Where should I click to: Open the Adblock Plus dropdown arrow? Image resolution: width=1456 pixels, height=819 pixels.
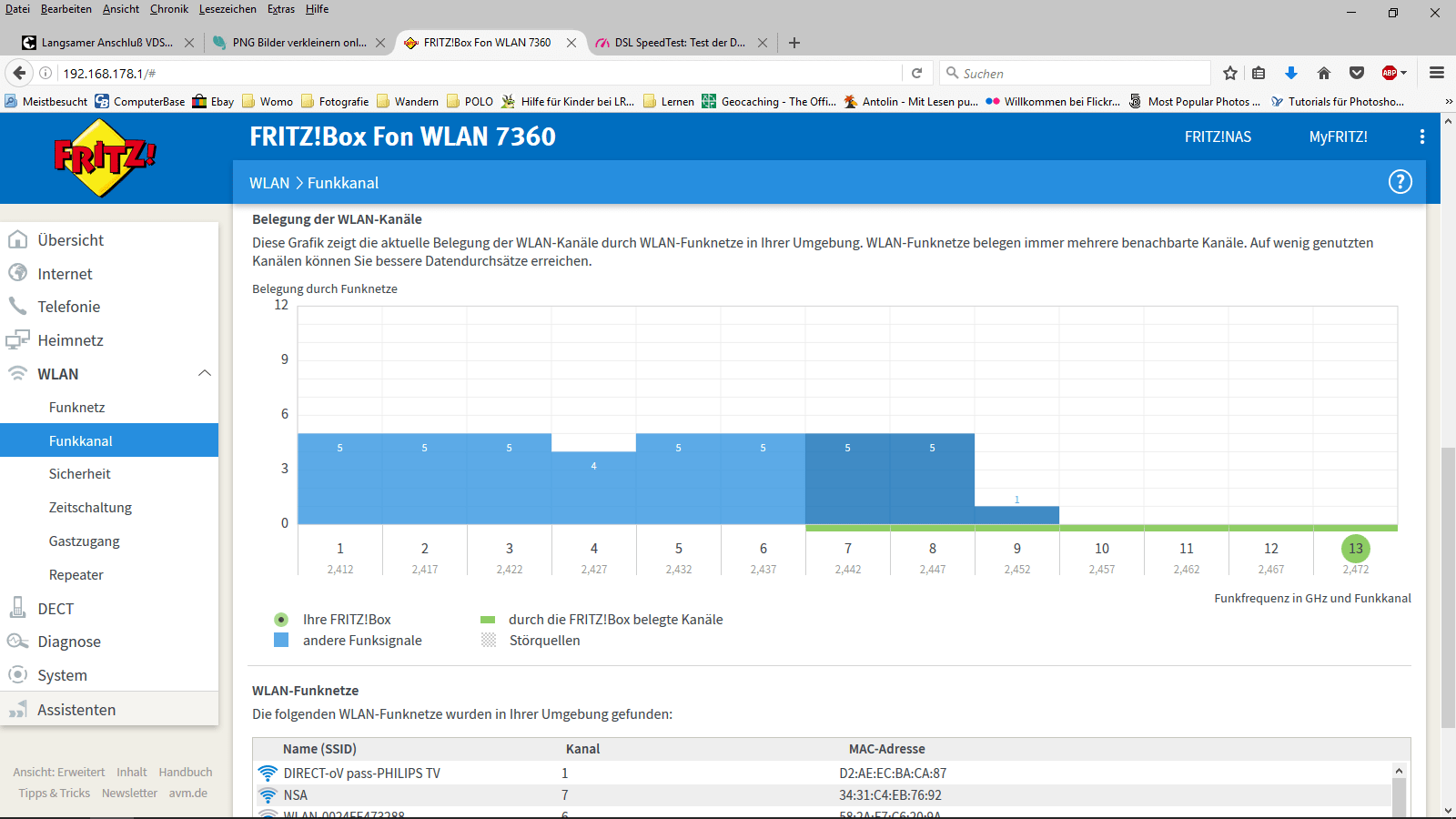1404,73
